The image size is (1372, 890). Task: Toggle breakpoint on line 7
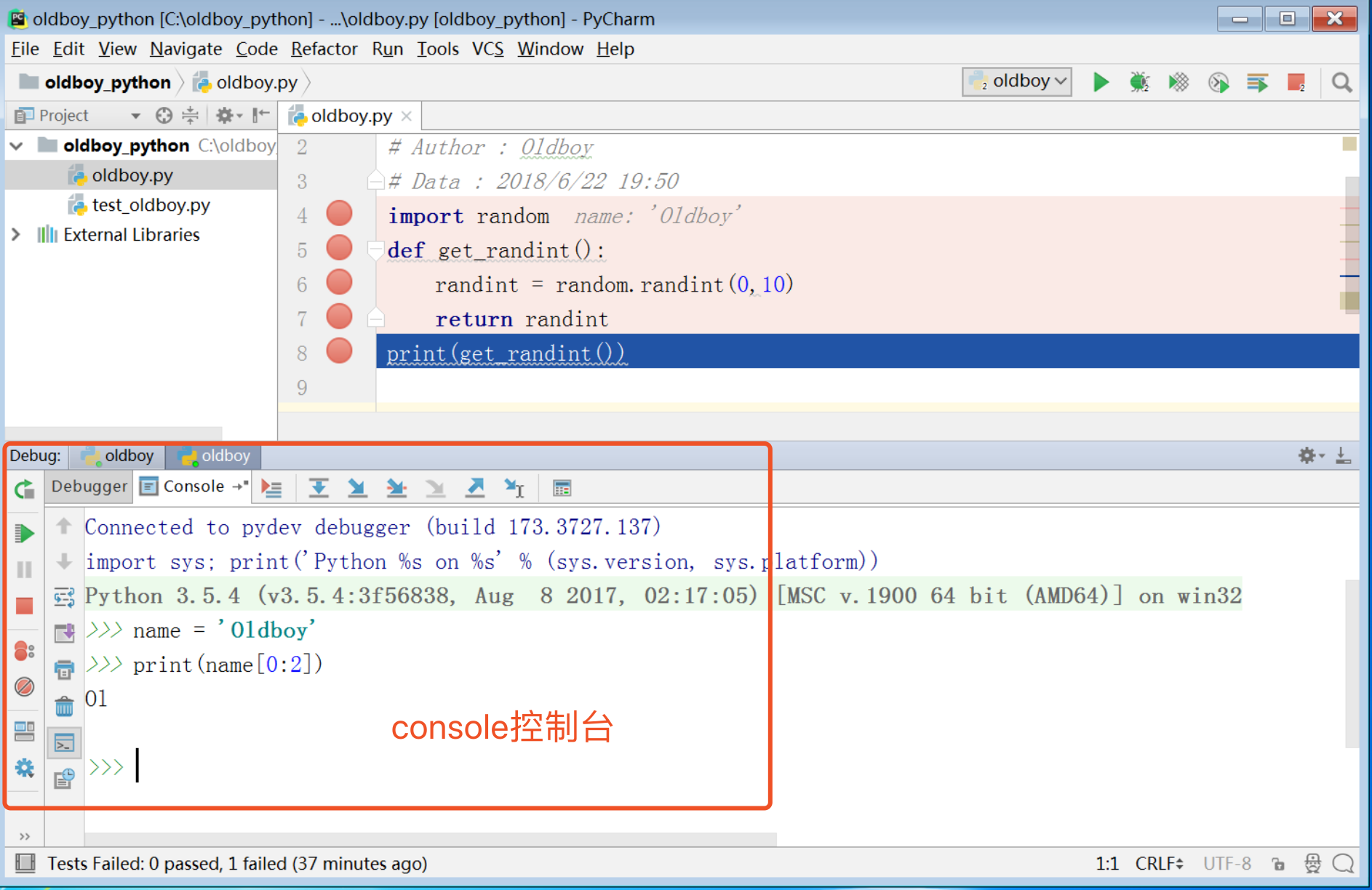[339, 316]
